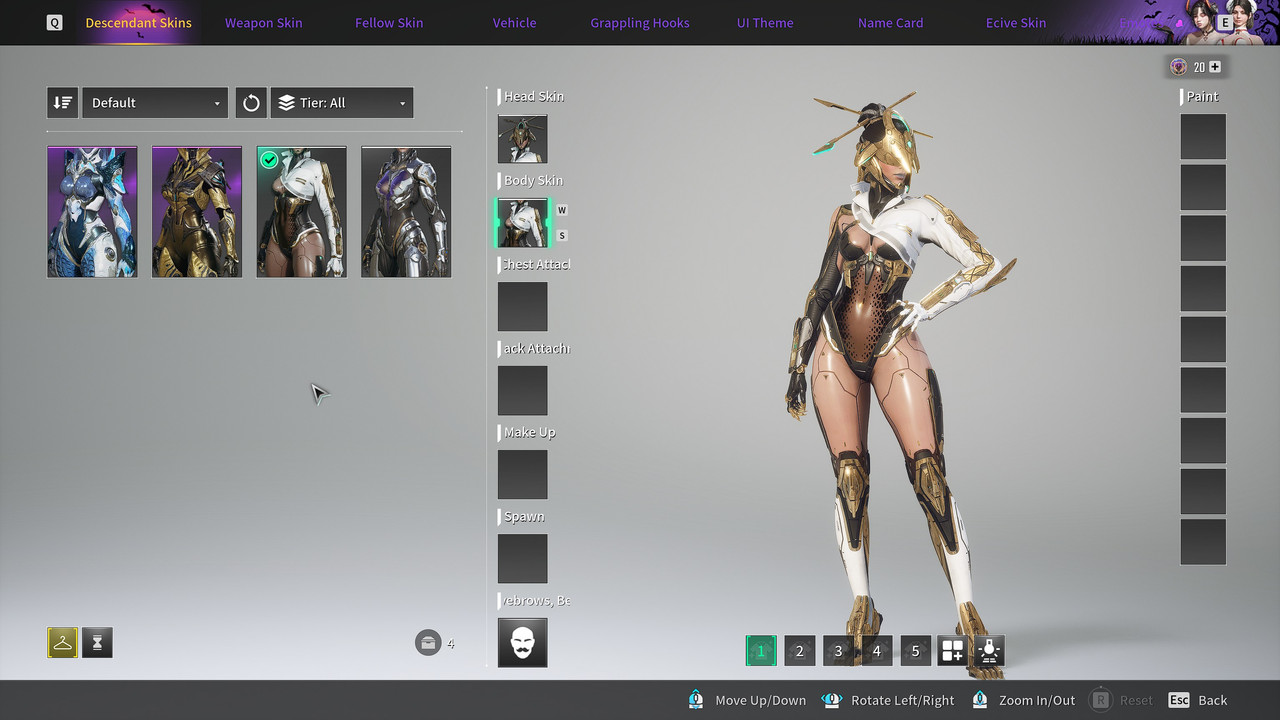Click the empty Back Attachment slot

tap(523, 391)
